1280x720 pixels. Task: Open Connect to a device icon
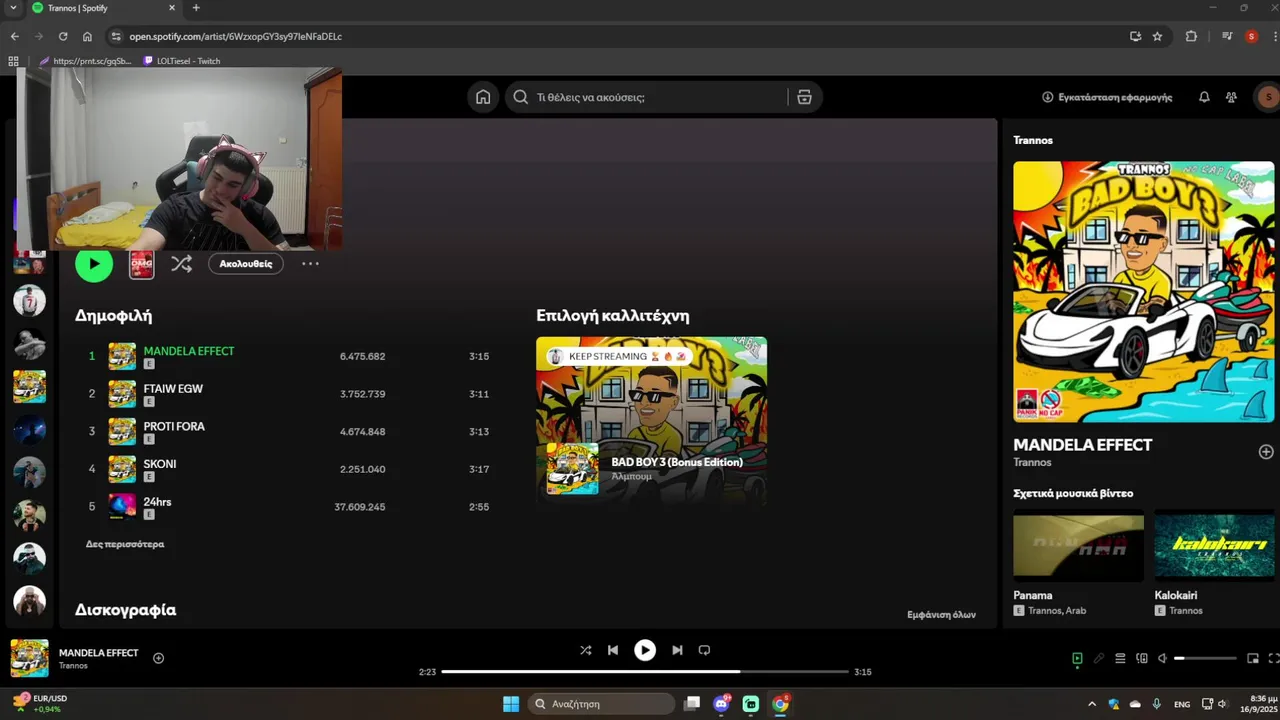tap(1141, 658)
